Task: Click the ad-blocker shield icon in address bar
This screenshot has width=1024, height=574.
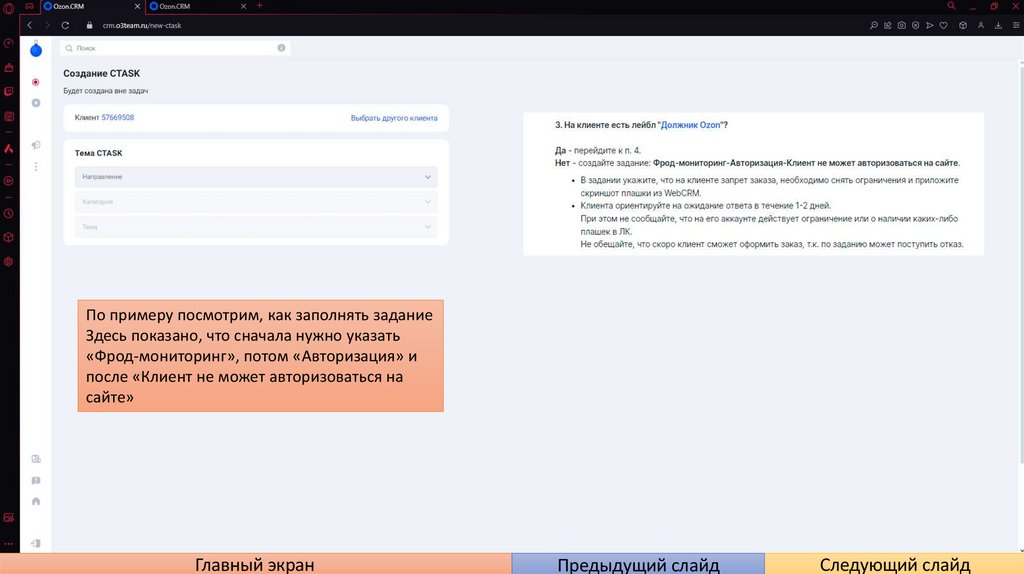Action: 916,25
